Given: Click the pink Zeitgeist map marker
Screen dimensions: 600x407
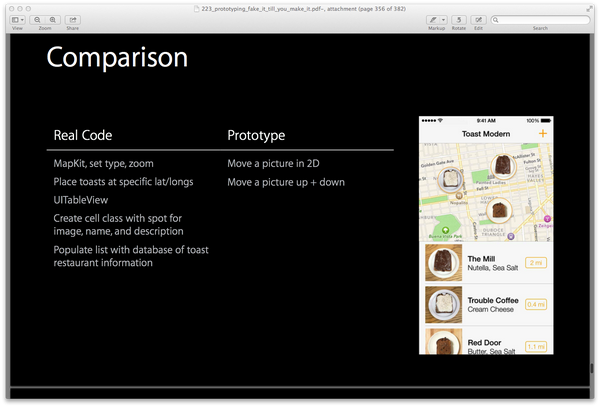Looking at the screenshot, I should (x=547, y=219).
